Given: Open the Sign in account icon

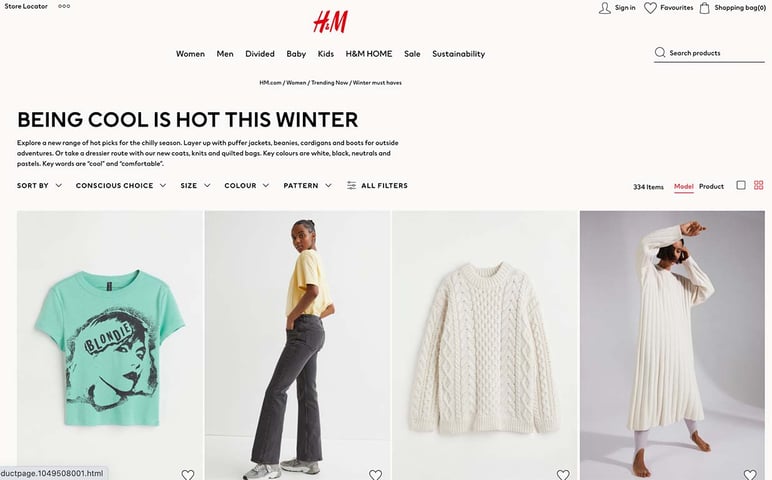Looking at the screenshot, I should pos(605,8).
